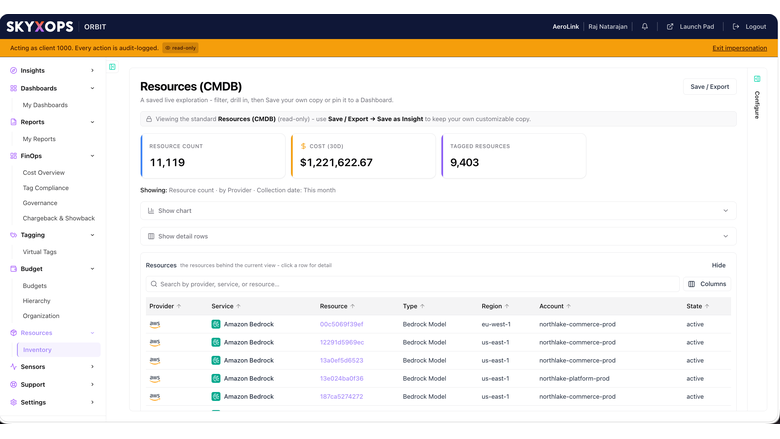Click the Resources sidebar icon
Image resolution: width=780 pixels, height=439 pixels.
coord(13,333)
